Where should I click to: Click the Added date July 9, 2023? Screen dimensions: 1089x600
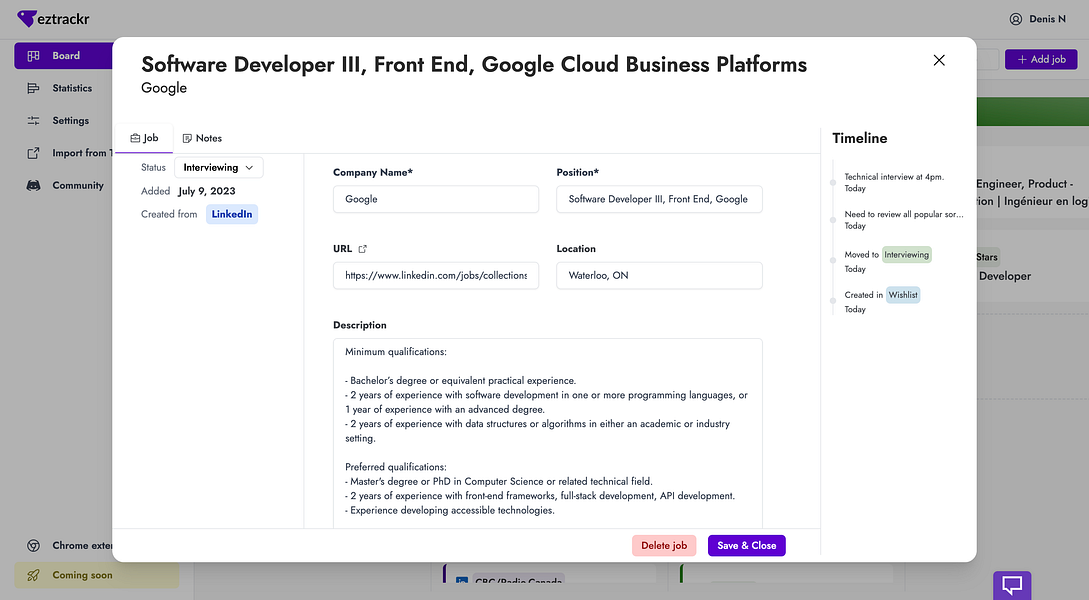pyautogui.click(x=207, y=191)
